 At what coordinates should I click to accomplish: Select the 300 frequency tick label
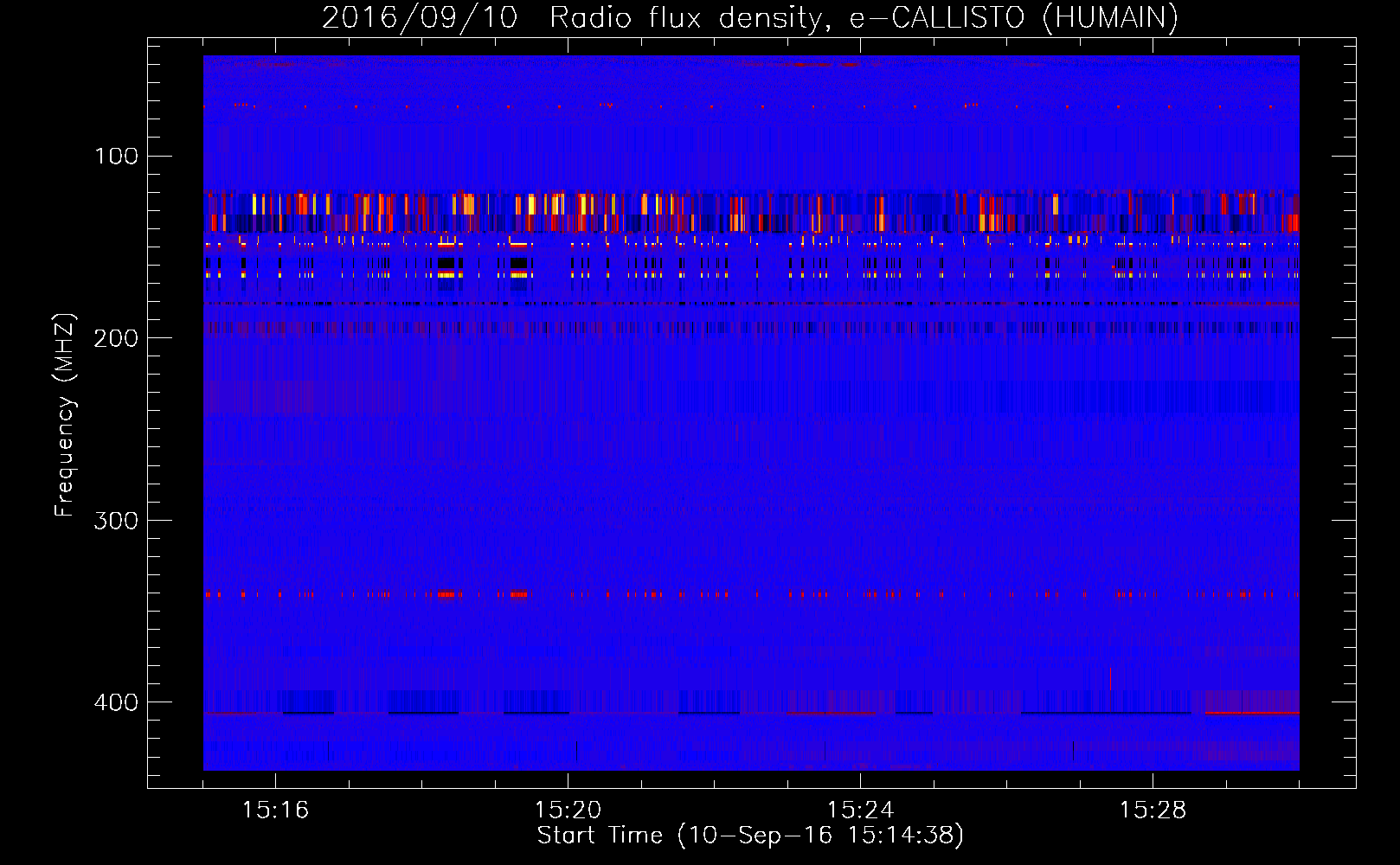coord(117,520)
